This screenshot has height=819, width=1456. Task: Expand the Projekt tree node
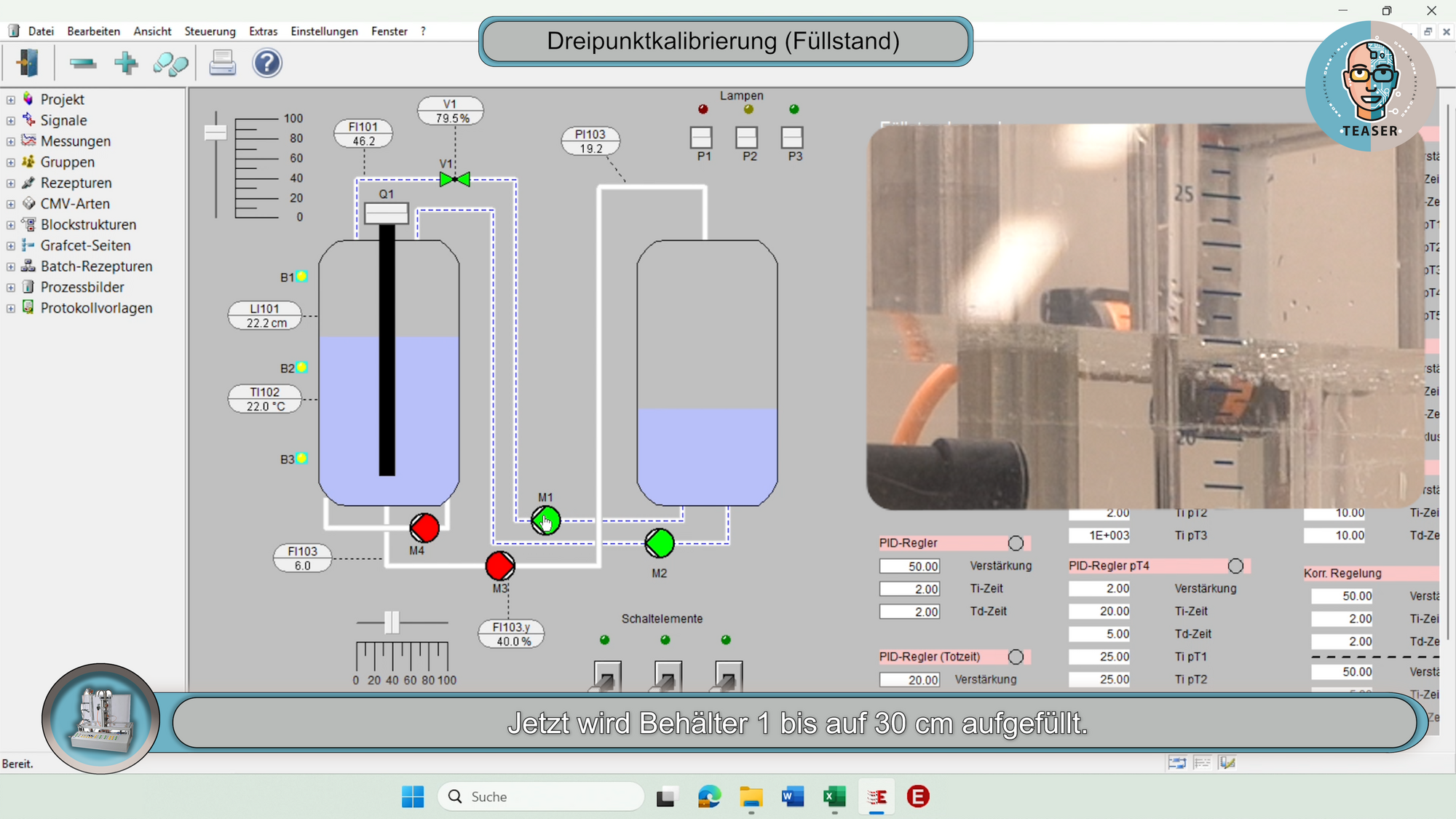point(11,100)
